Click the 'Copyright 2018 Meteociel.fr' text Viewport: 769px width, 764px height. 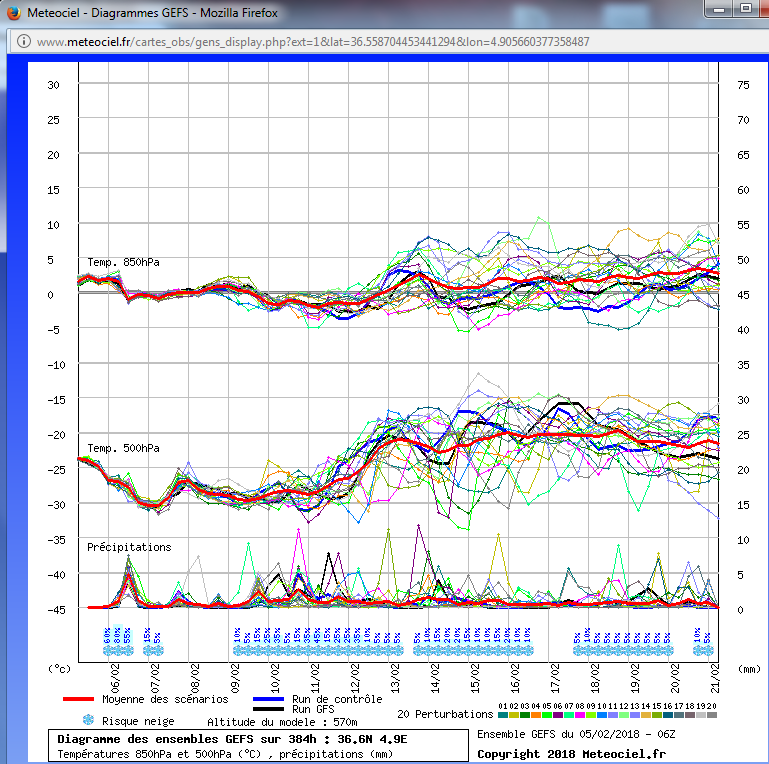click(571, 754)
